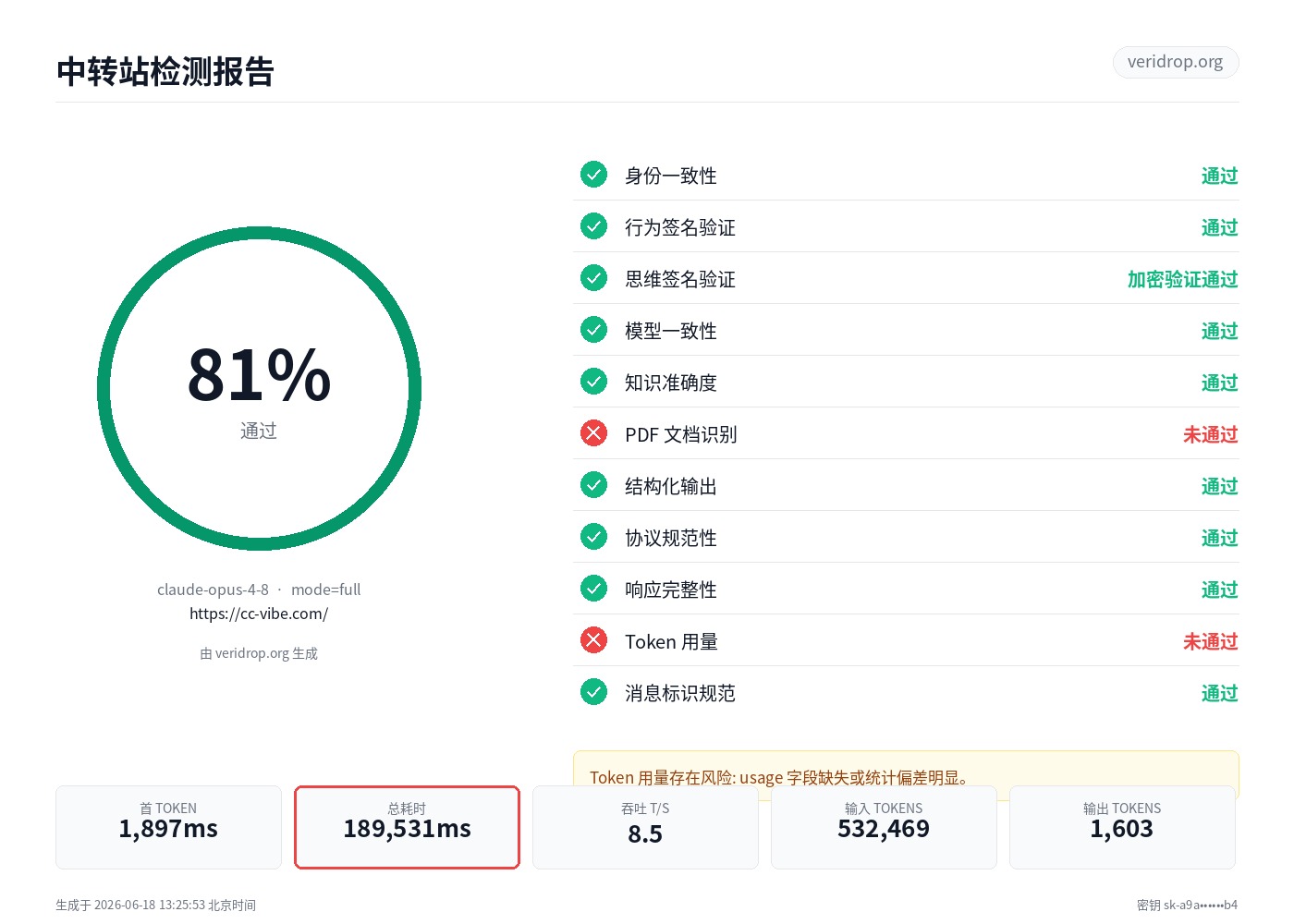Select the highlighted 总耗时 189,531ms card
The image size is (1294, 924).
[407, 827]
